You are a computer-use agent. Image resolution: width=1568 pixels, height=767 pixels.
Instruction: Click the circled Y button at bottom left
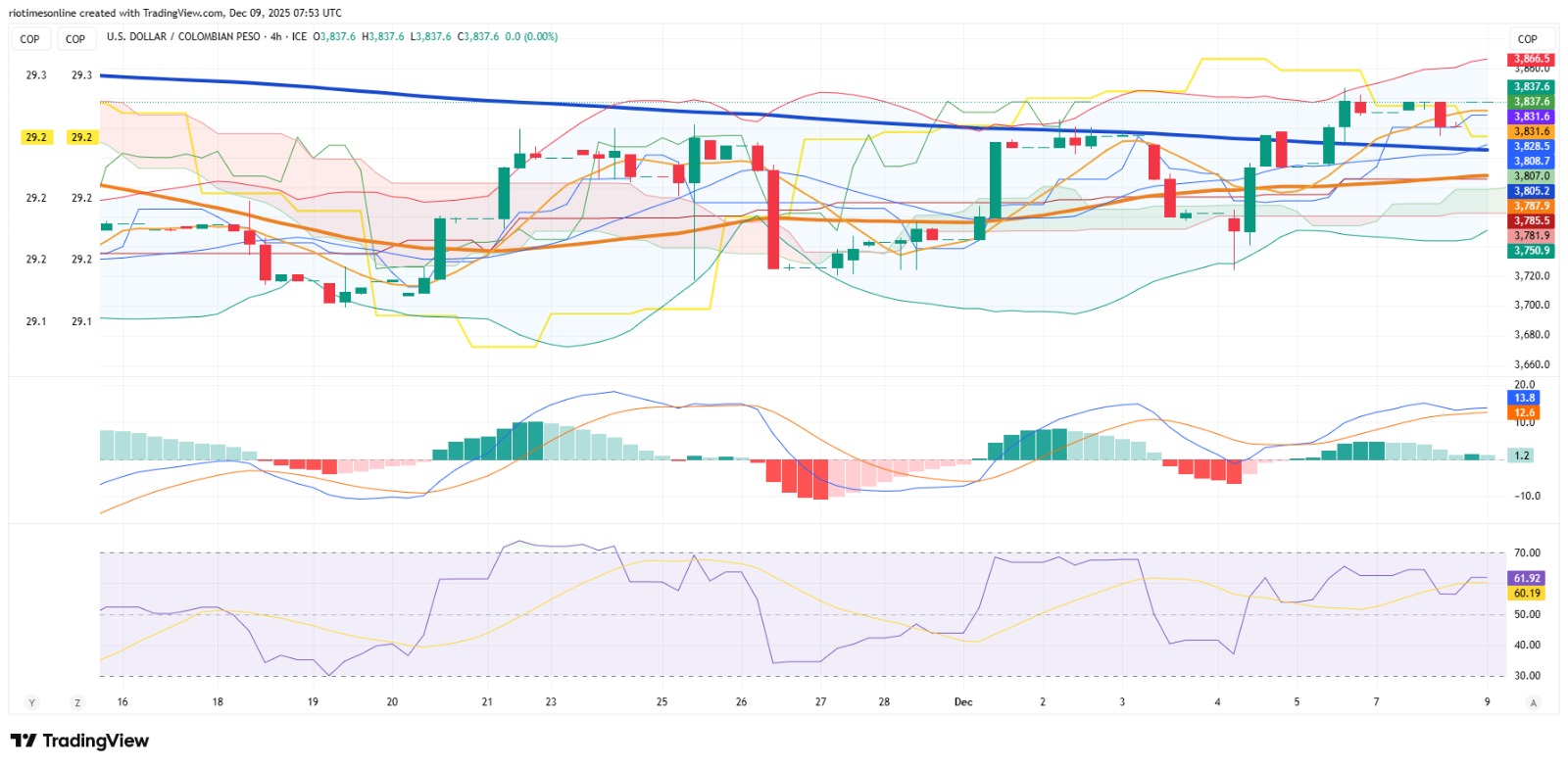(31, 702)
